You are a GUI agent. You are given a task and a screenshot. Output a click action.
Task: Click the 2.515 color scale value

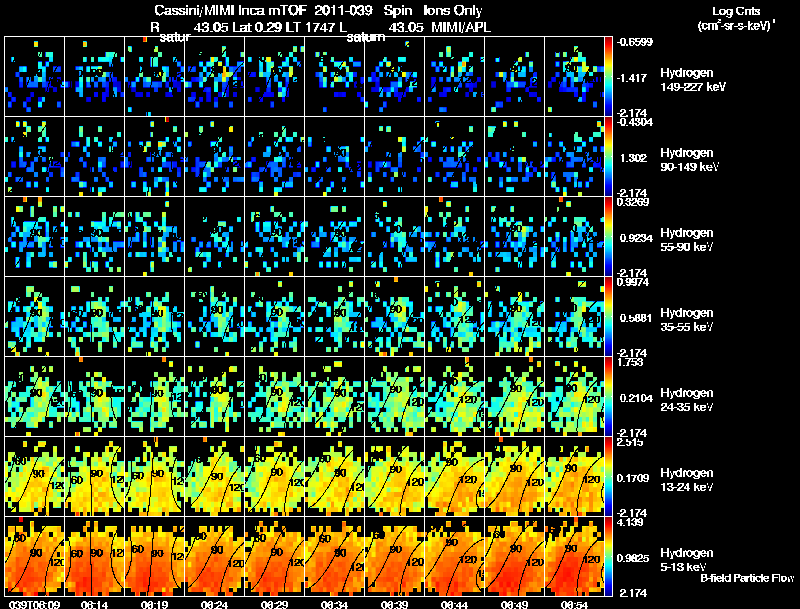click(x=630, y=442)
